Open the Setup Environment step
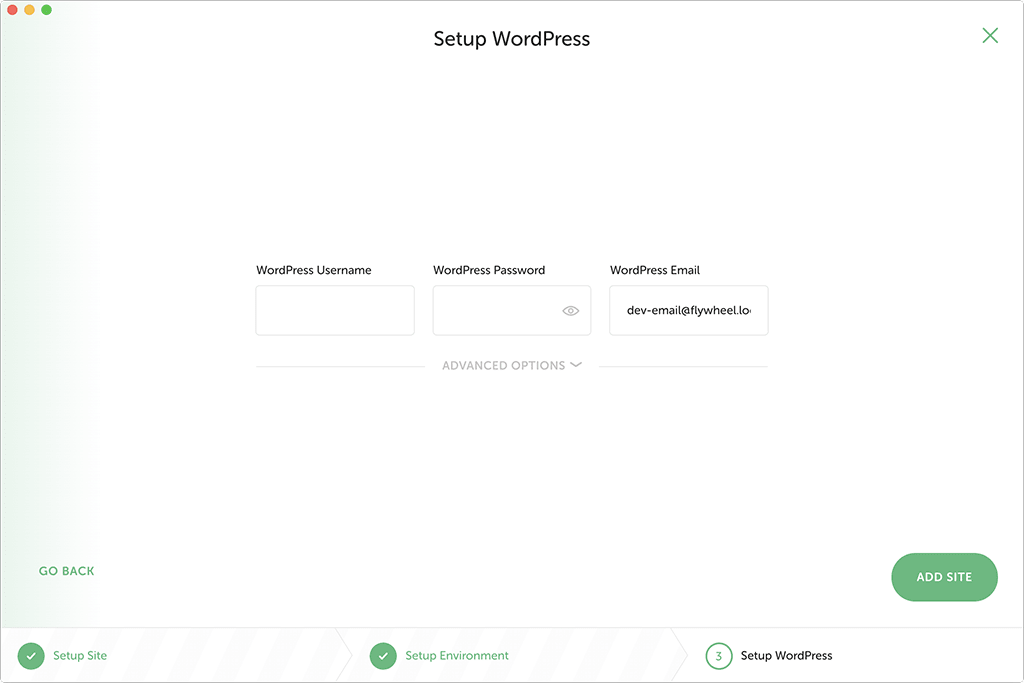1024x683 pixels. pyautogui.click(x=456, y=656)
